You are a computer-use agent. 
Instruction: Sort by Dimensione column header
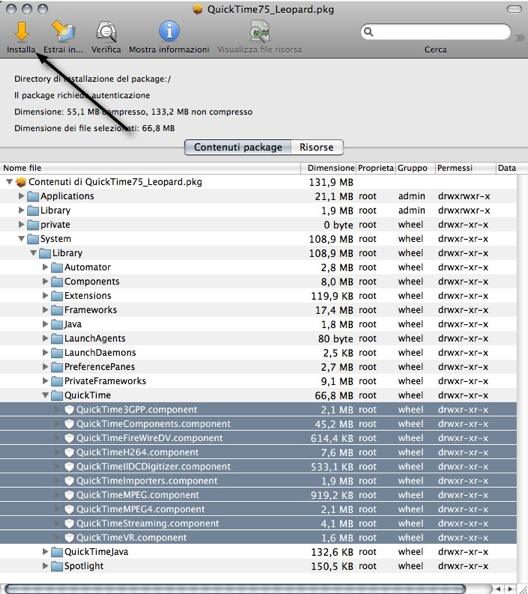coord(329,168)
